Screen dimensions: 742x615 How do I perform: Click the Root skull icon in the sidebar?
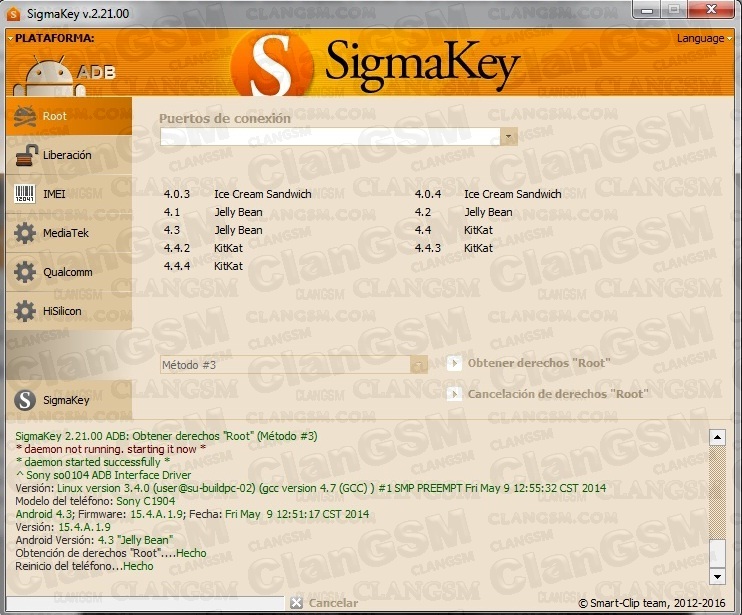coord(25,116)
